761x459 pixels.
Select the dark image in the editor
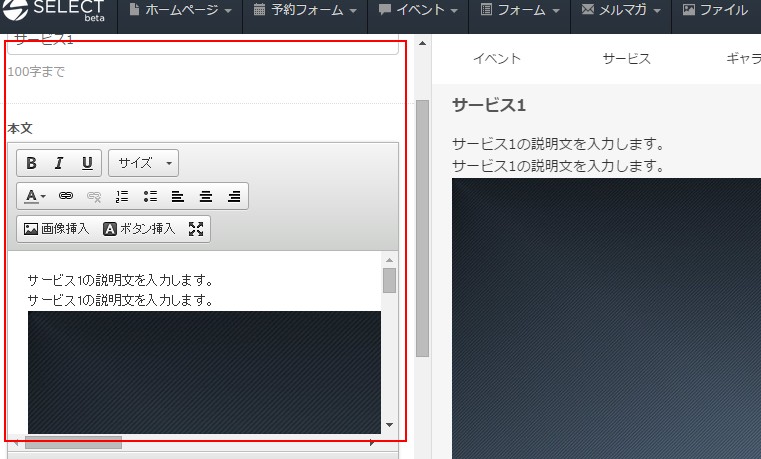coord(204,372)
